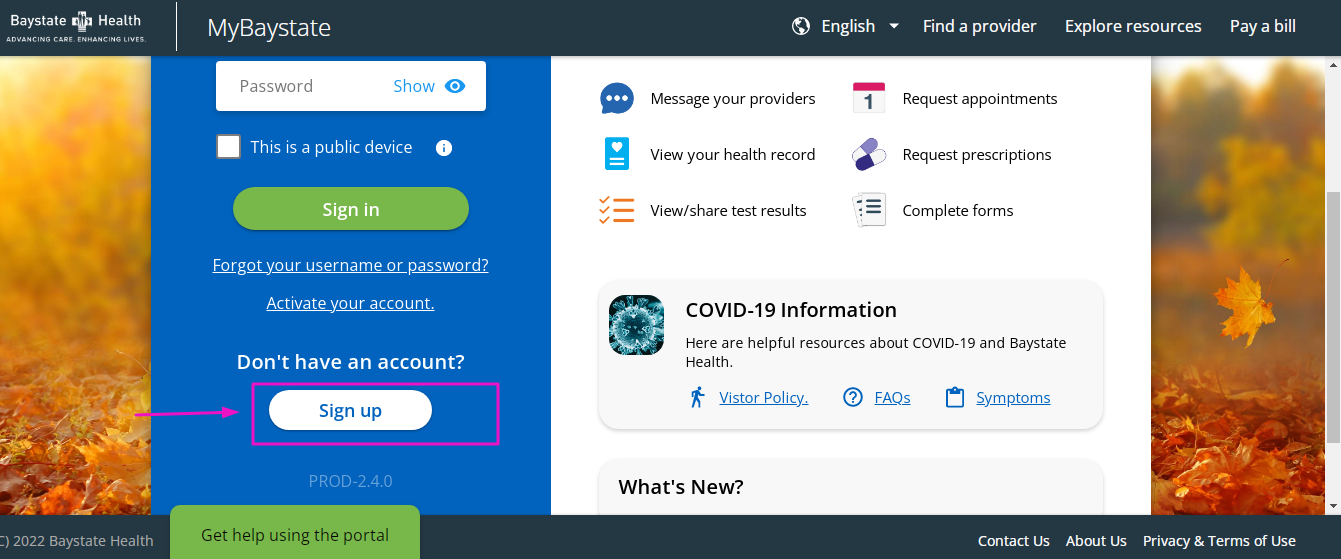Click the PROD-2.4.0 version text
The width and height of the screenshot is (1341, 559).
pyautogui.click(x=350, y=481)
